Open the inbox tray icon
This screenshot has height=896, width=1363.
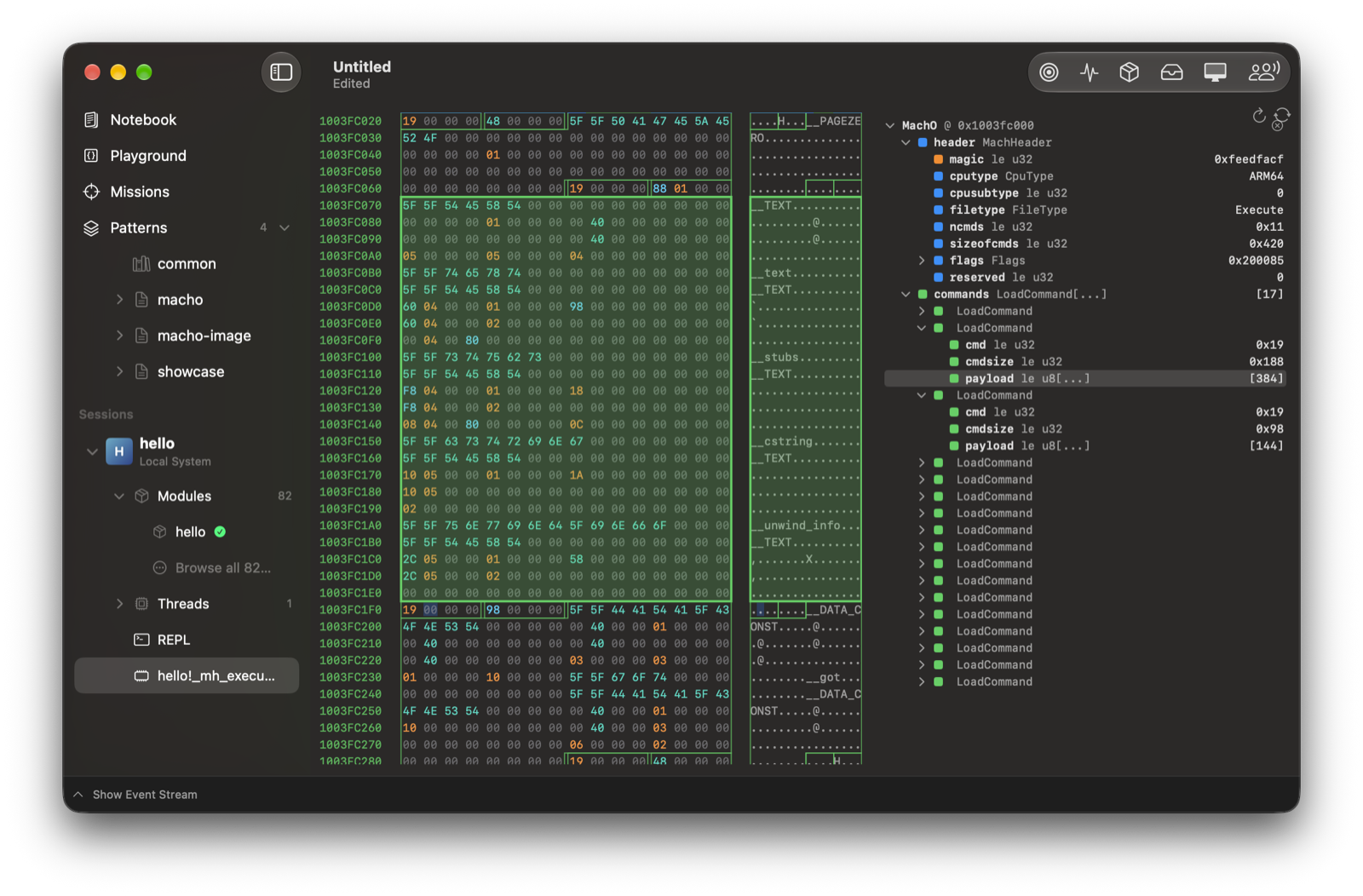click(x=1172, y=72)
